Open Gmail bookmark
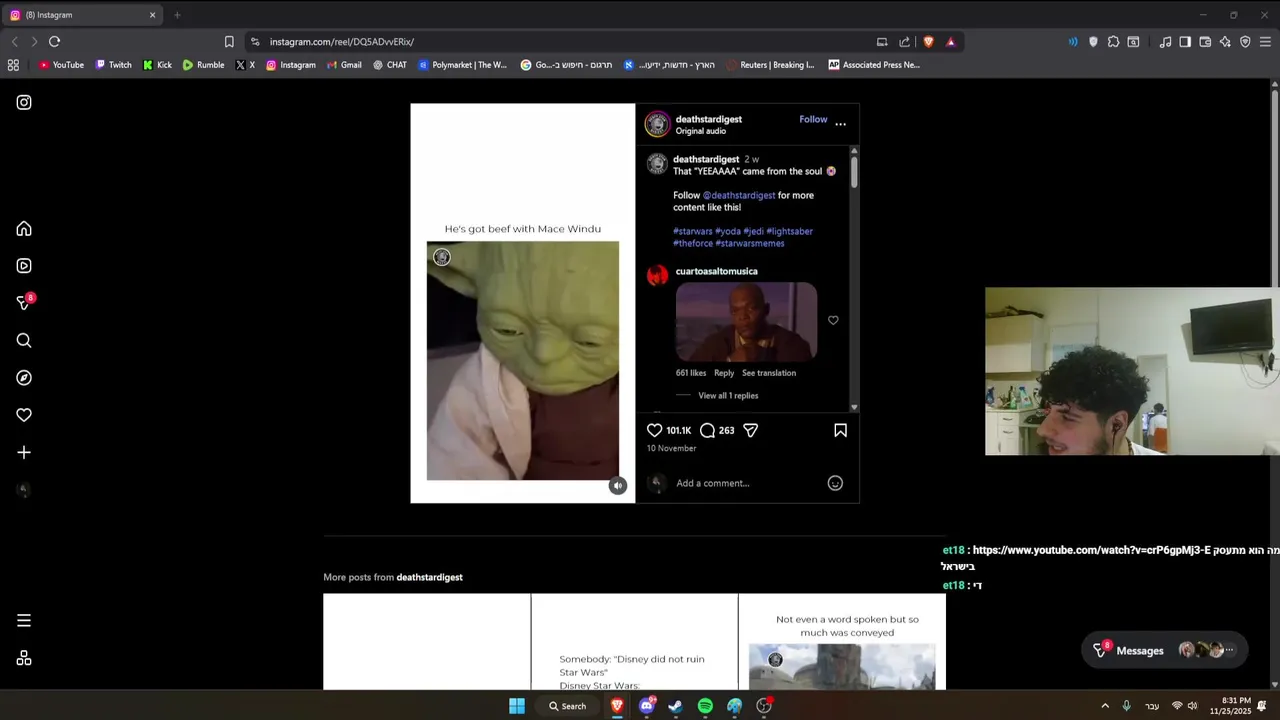 [x=344, y=65]
